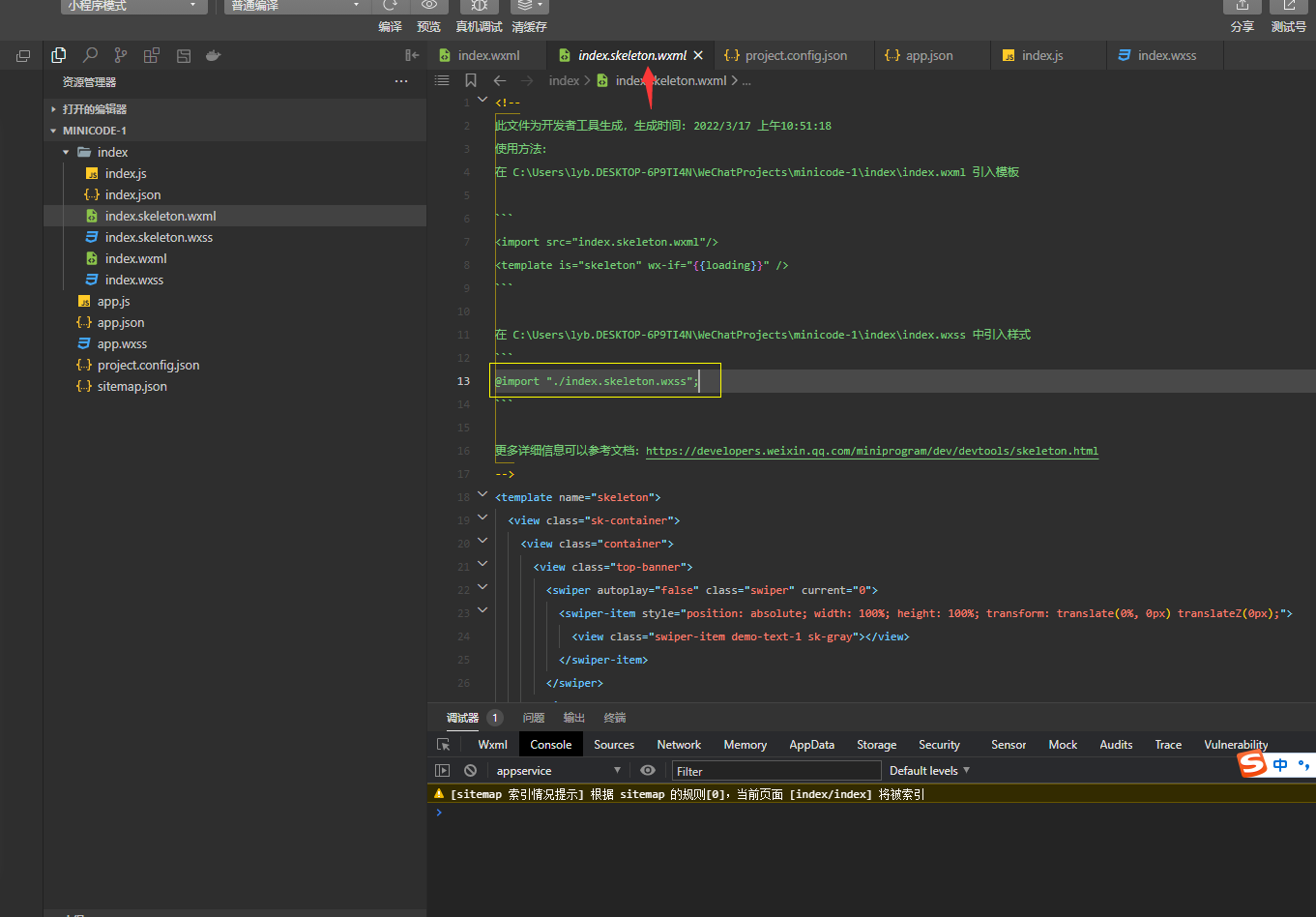Screen dimensions: 1316x917
Task: Open the 资源管理器 more actions ellipsis
Action: click(x=401, y=82)
